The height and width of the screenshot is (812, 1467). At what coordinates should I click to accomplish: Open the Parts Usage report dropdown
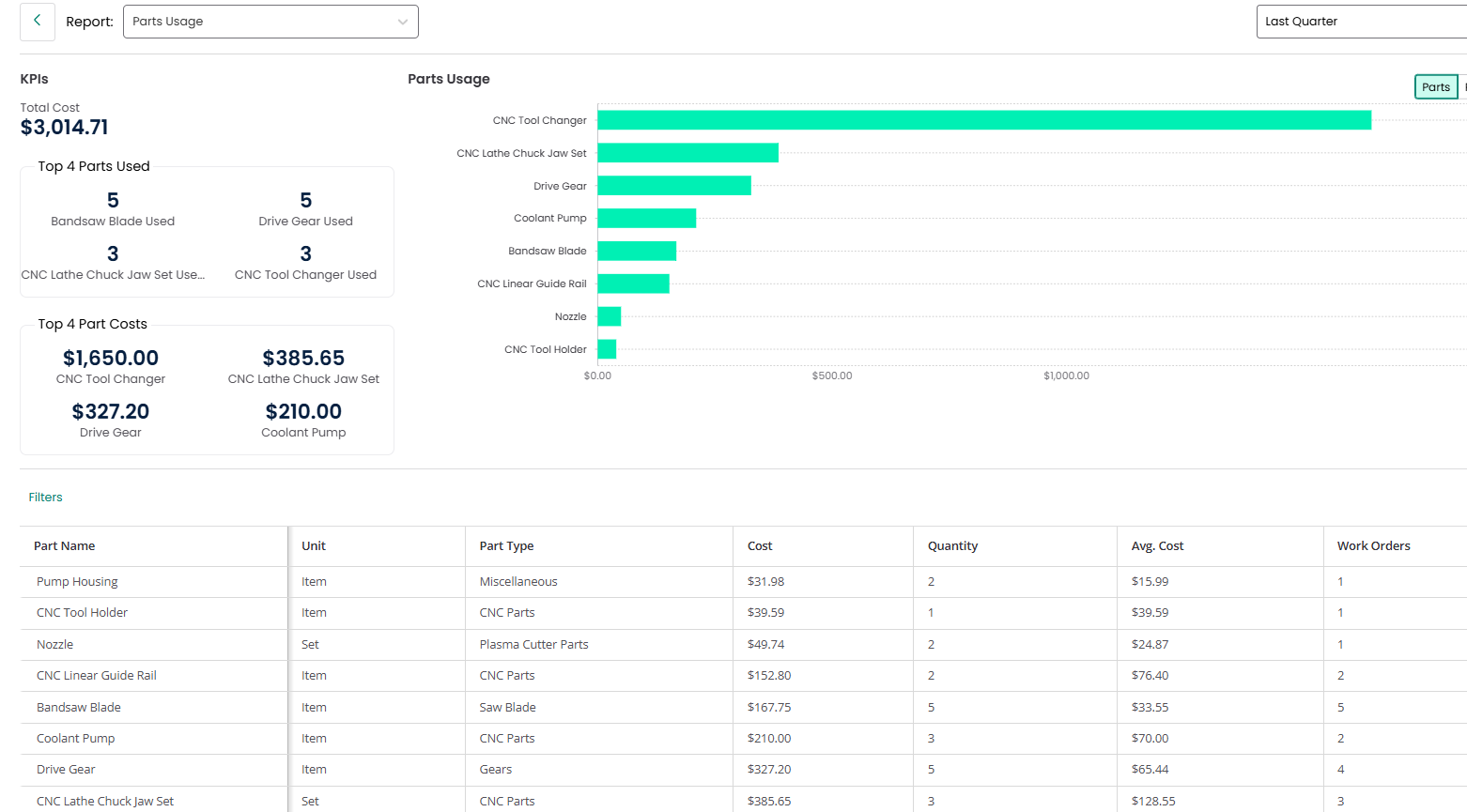tap(270, 22)
